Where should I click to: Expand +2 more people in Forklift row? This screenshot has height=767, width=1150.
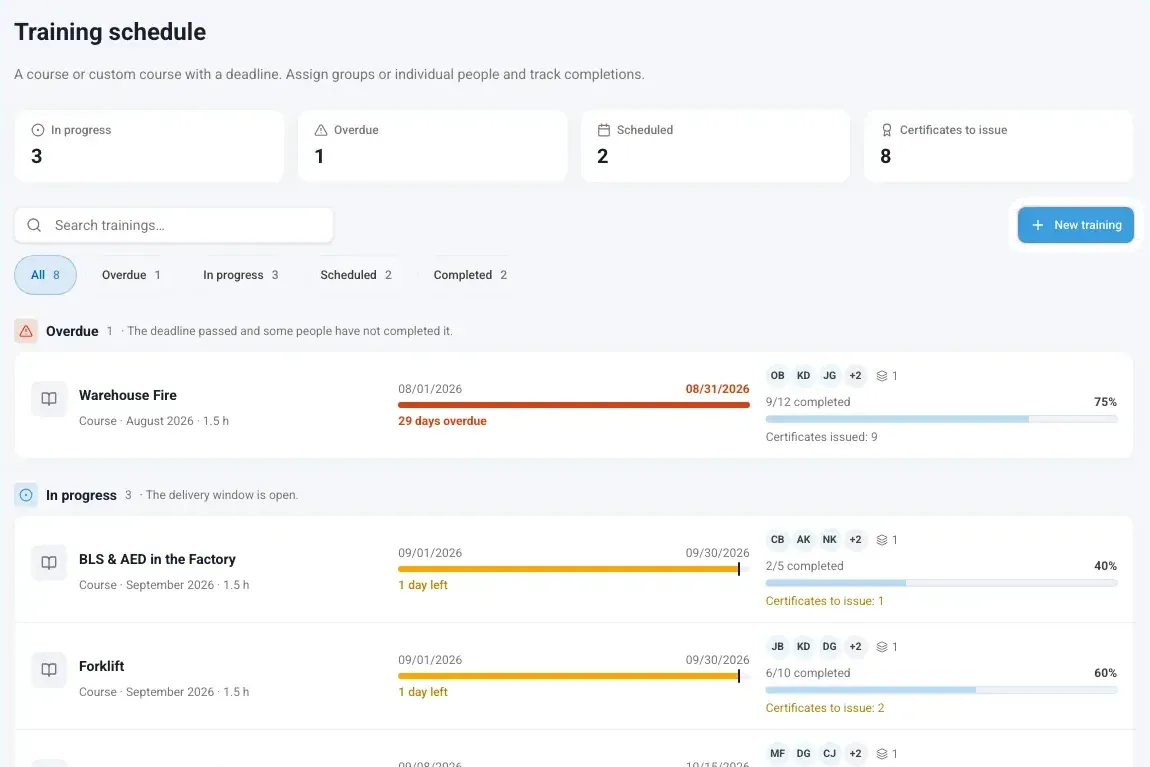coord(855,647)
